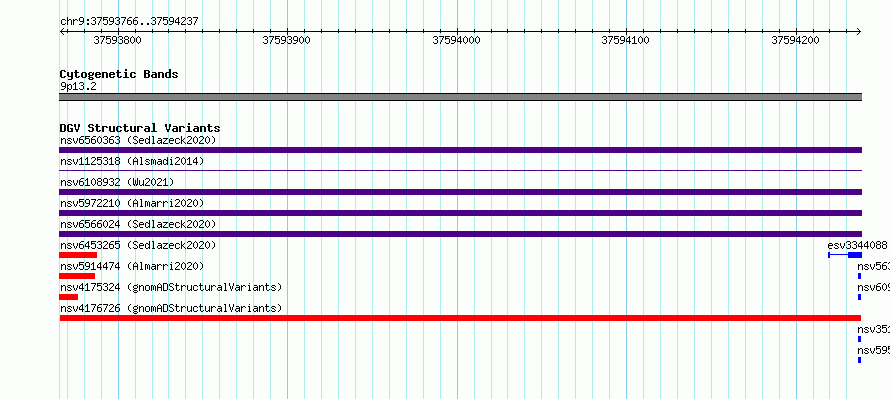
Task: Open variant nsv6566024 (Sedlazeck2020) label
Action: pos(138,224)
